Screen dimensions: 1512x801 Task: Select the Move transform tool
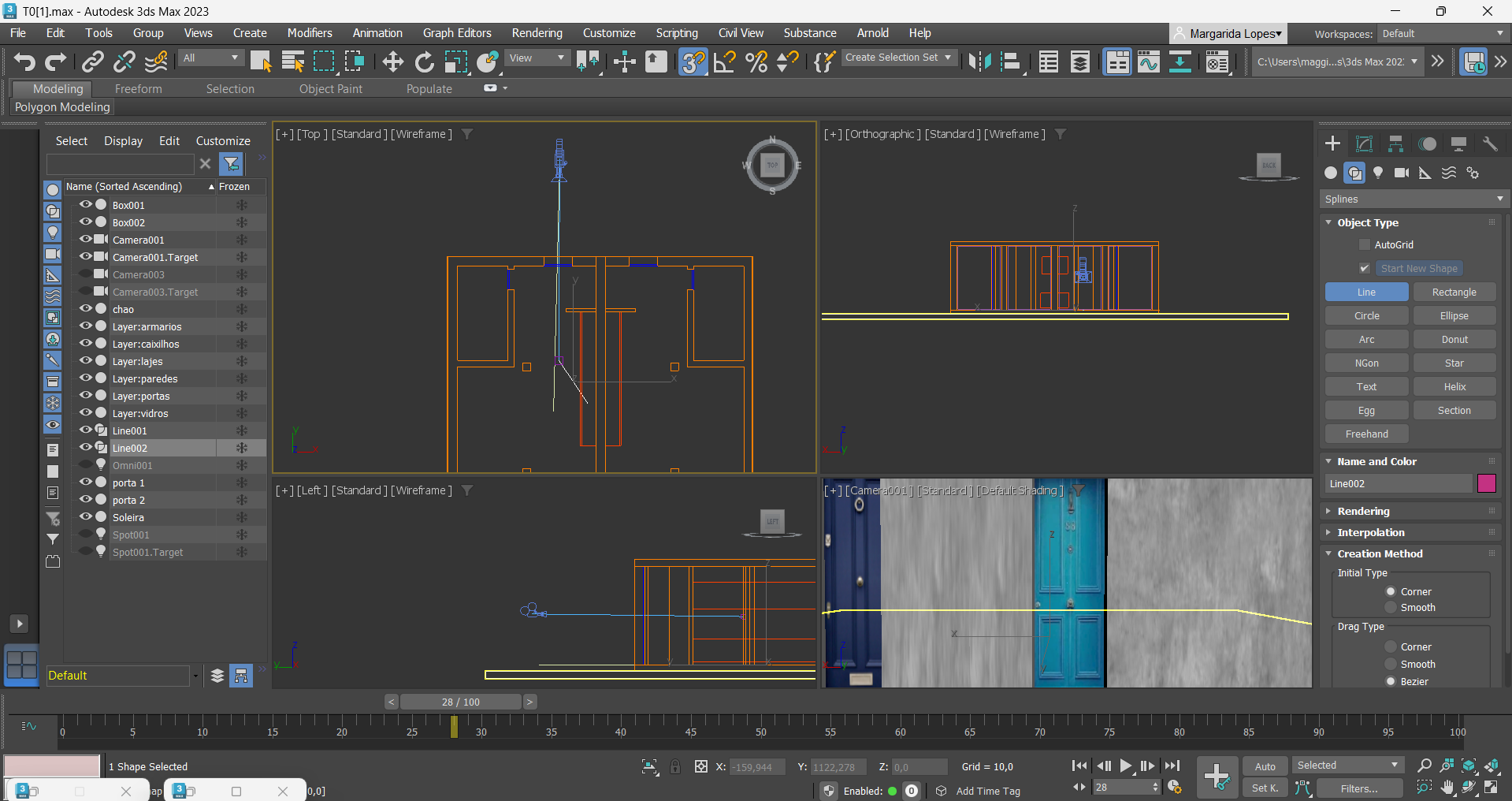(x=392, y=61)
